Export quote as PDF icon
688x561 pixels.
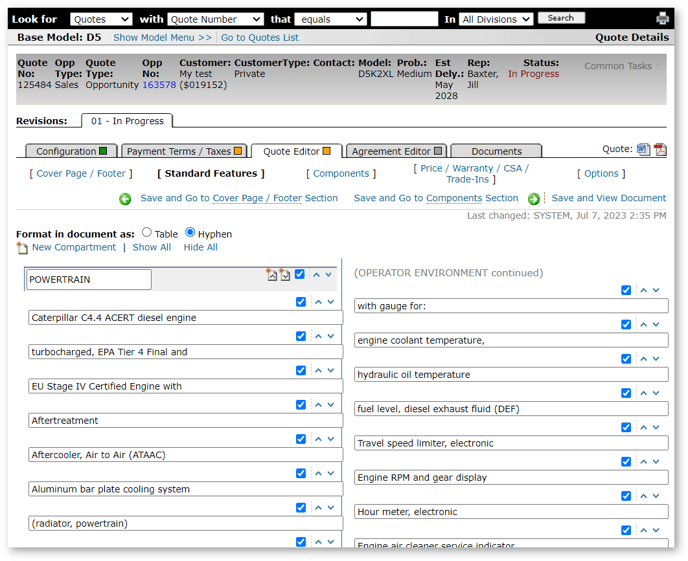(x=660, y=149)
